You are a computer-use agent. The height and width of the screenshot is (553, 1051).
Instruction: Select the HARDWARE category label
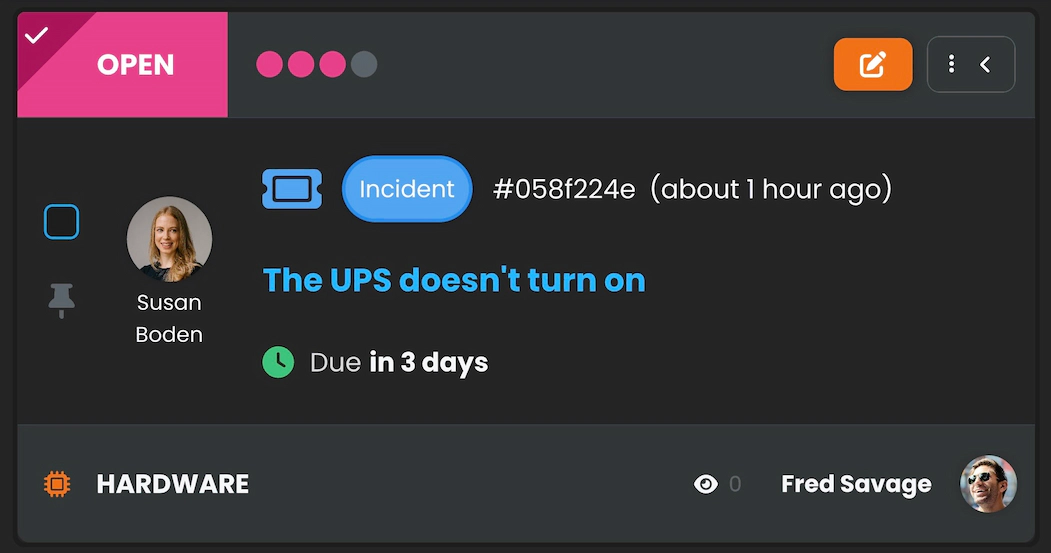(x=173, y=484)
